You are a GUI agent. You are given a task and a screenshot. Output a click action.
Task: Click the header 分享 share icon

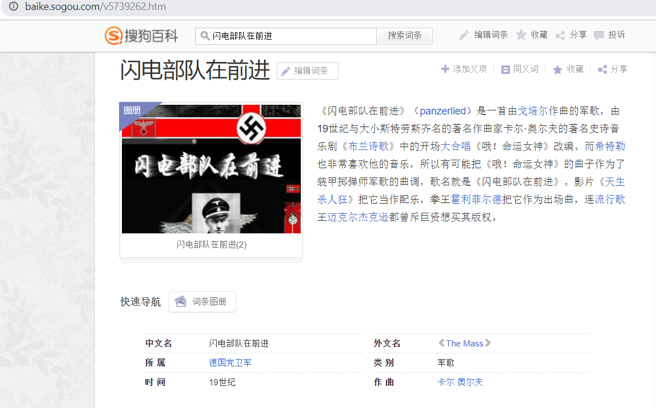click(560, 35)
